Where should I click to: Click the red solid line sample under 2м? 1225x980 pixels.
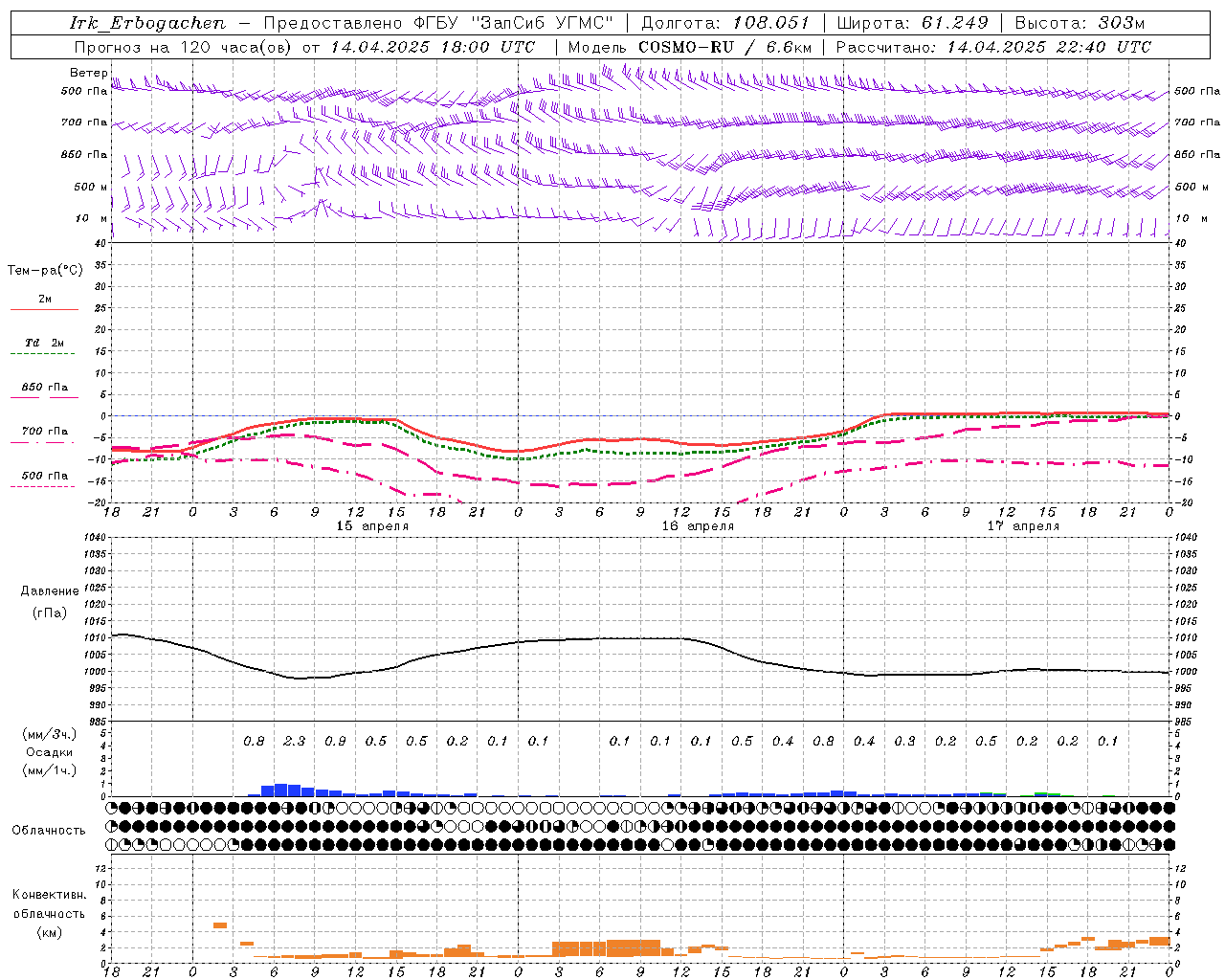(45, 309)
